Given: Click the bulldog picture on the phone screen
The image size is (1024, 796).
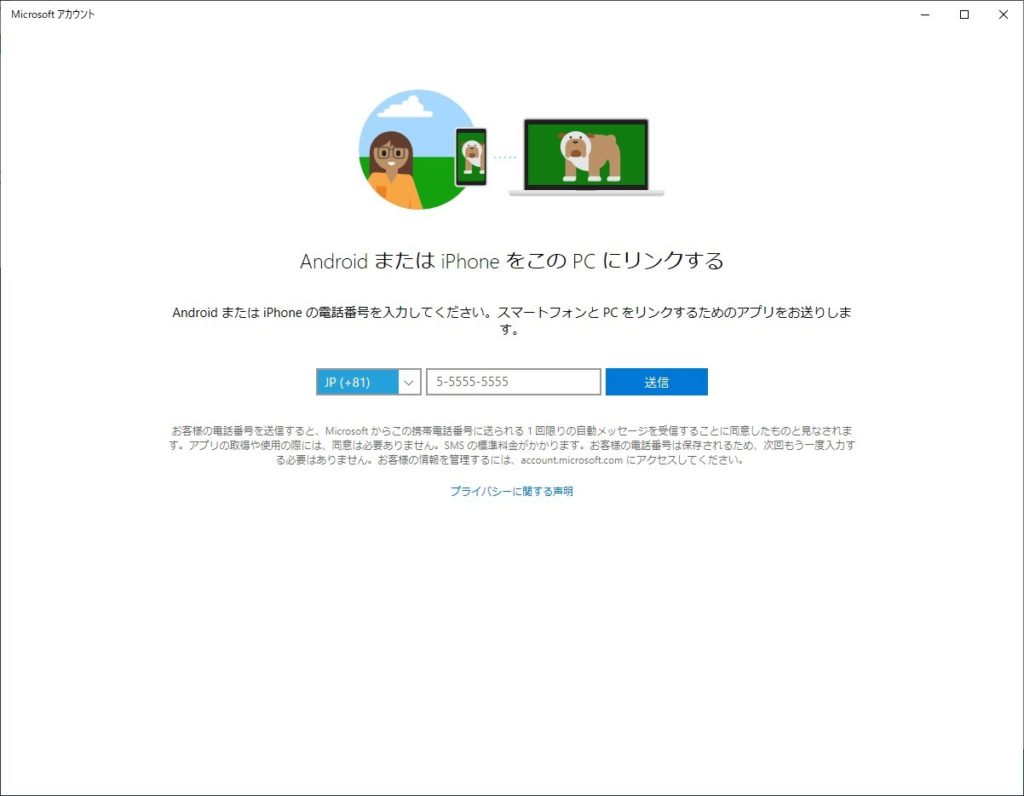Looking at the screenshot, I should tap(472, 155).
